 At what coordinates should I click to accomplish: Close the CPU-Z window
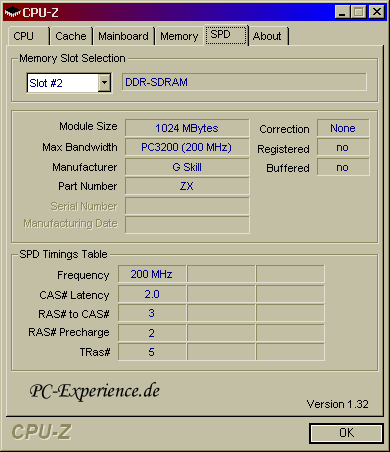[377, 12]
